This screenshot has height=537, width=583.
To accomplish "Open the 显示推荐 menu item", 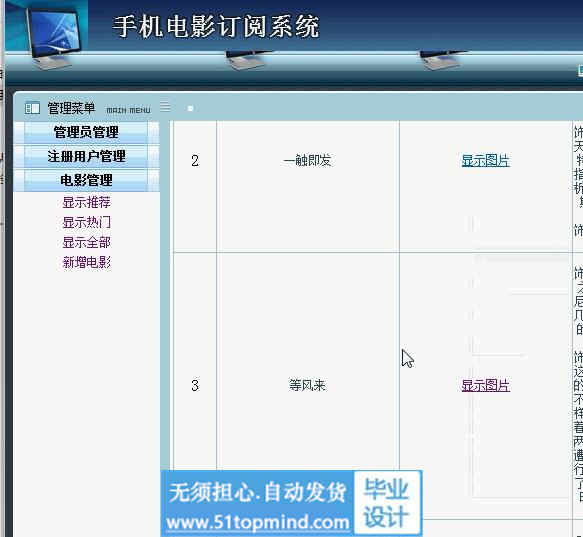I will pyautogui.click(x=86, y=203).
